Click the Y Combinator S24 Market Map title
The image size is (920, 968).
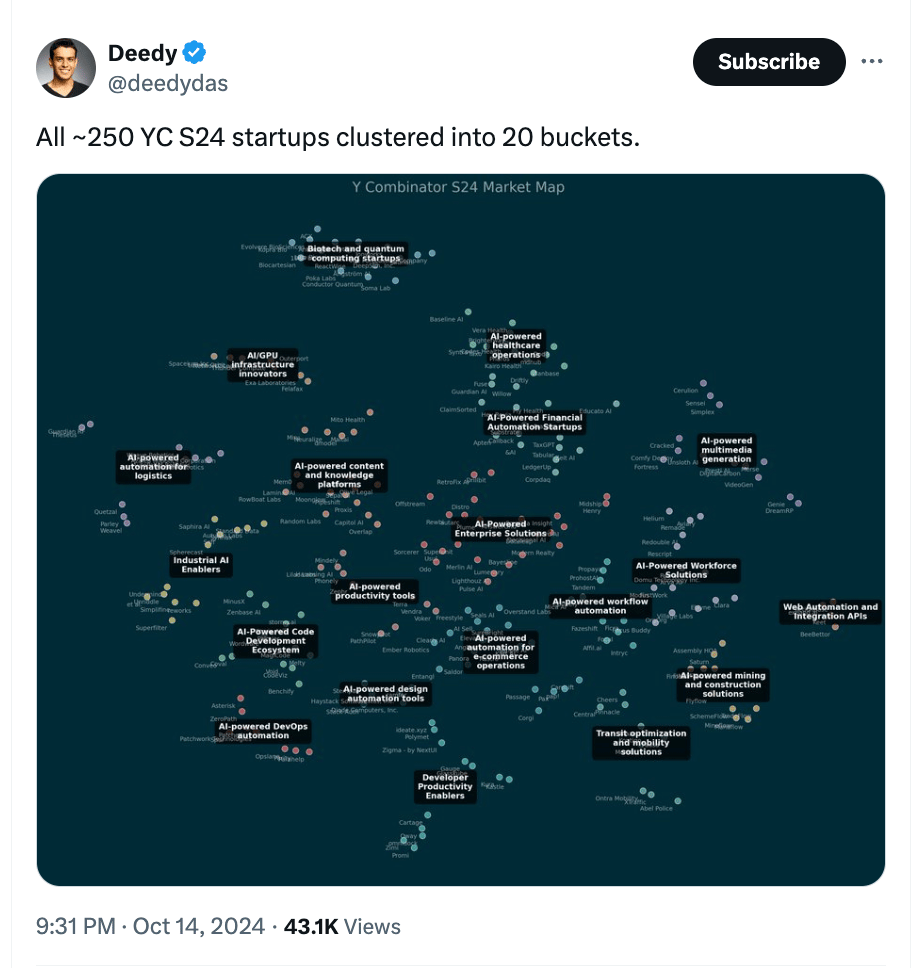click(458, 187)
